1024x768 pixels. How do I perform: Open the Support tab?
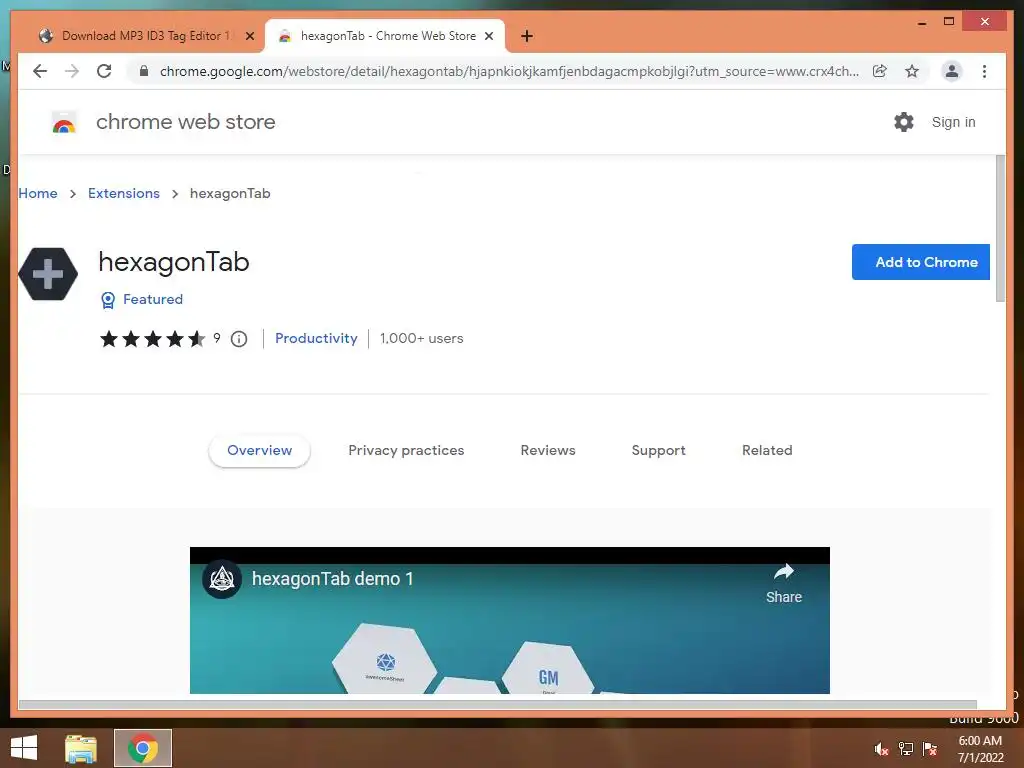658,451
